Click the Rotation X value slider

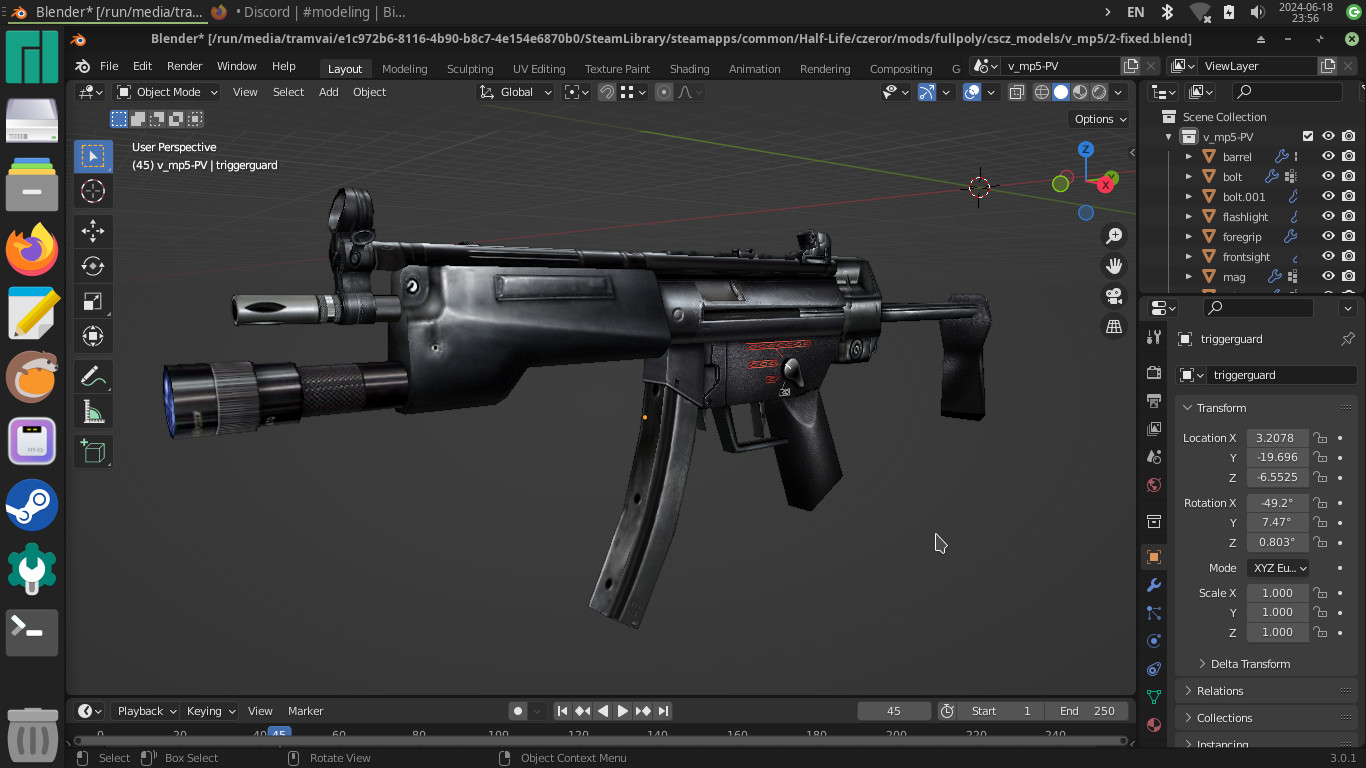tap(1277, 502)
